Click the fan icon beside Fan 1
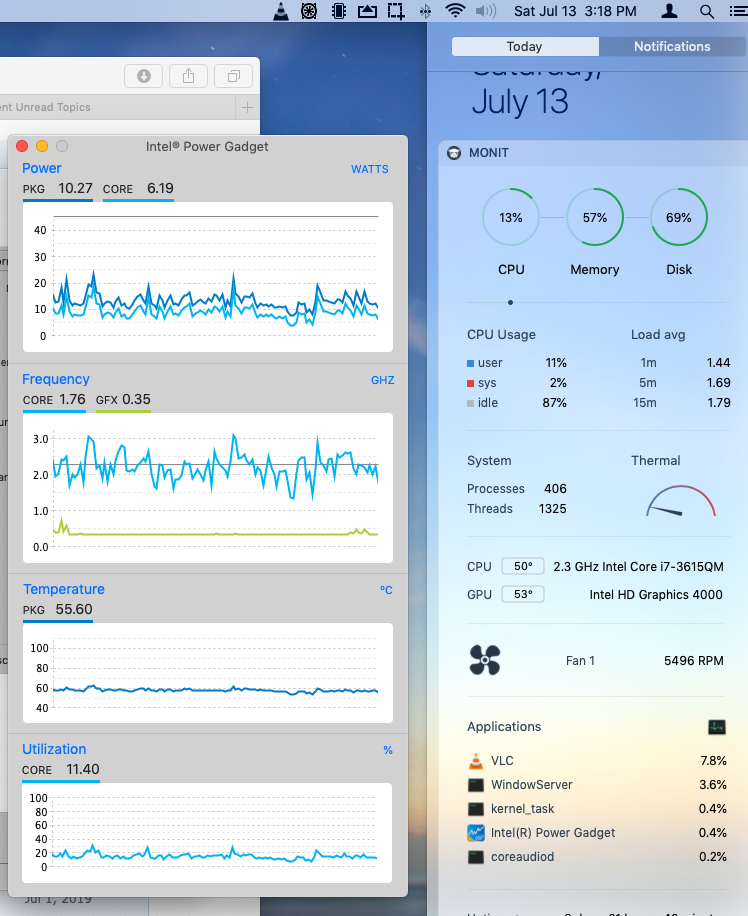This screenshot has height=916, width=748. pos(485,660)
